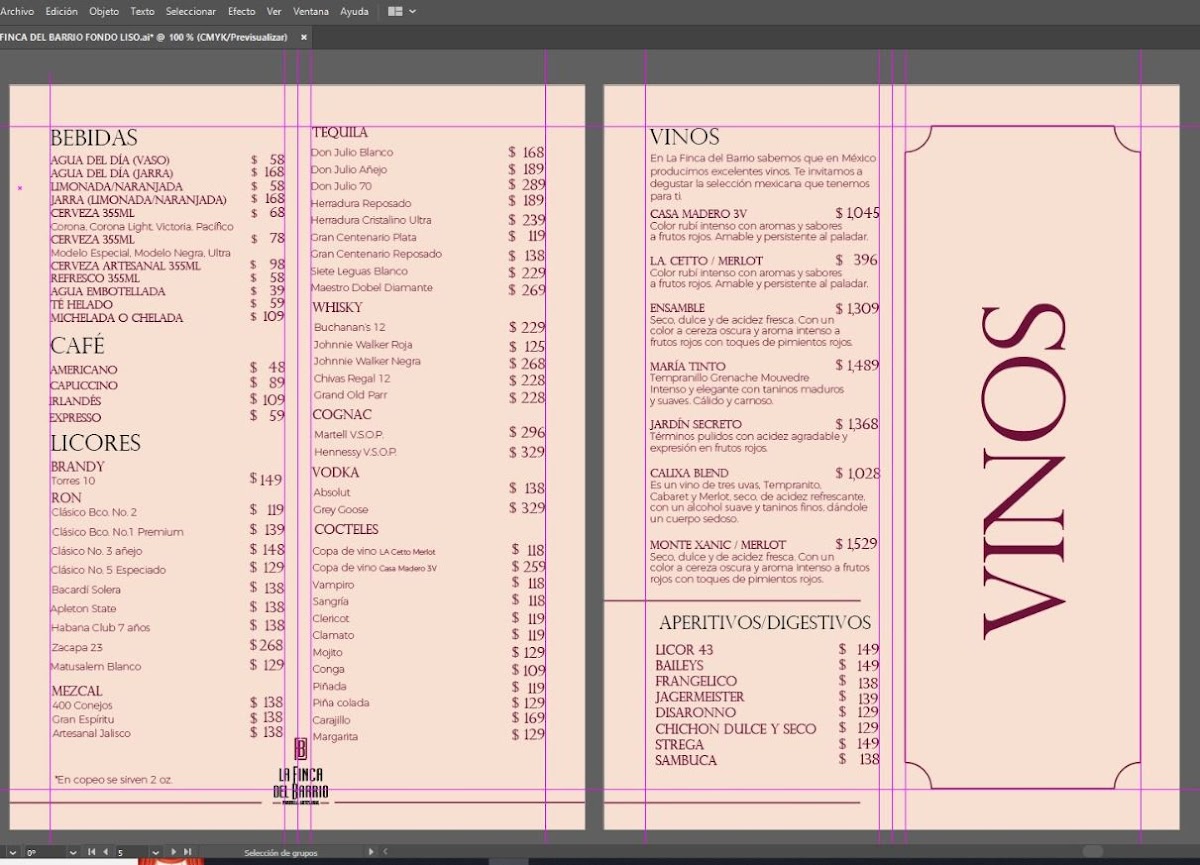Open the status bar options arrow
Image resolution: width=1200 pixels, height=865 pixels.
pos(371,852)
